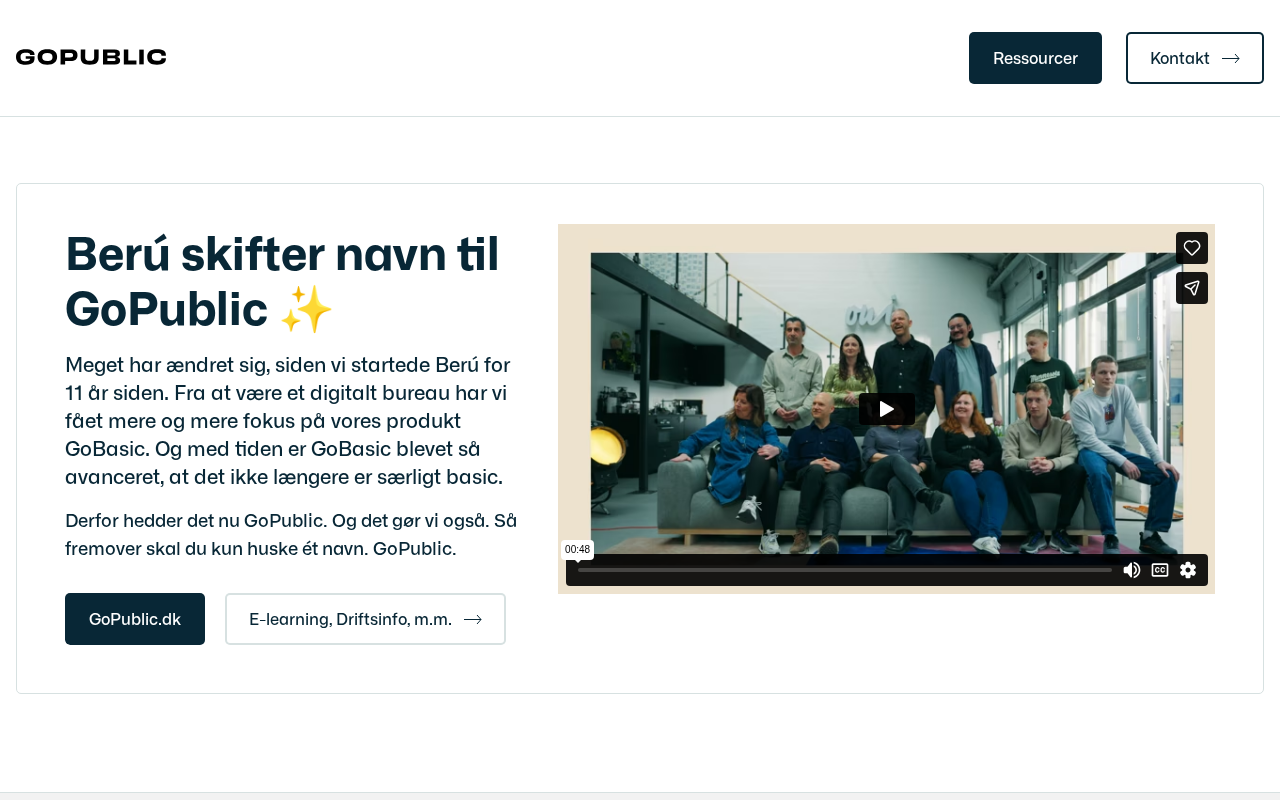
Task: Click the GoPublic logo in header
Action: pos(91,57)
